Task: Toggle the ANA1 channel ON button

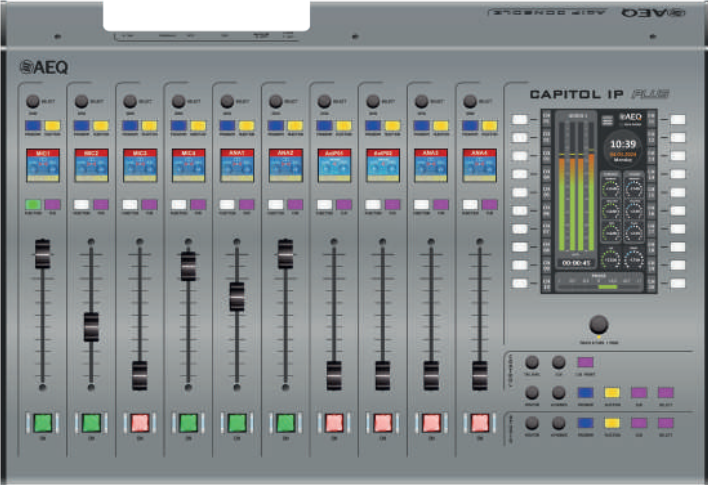Action: click(x=237, y=423)
